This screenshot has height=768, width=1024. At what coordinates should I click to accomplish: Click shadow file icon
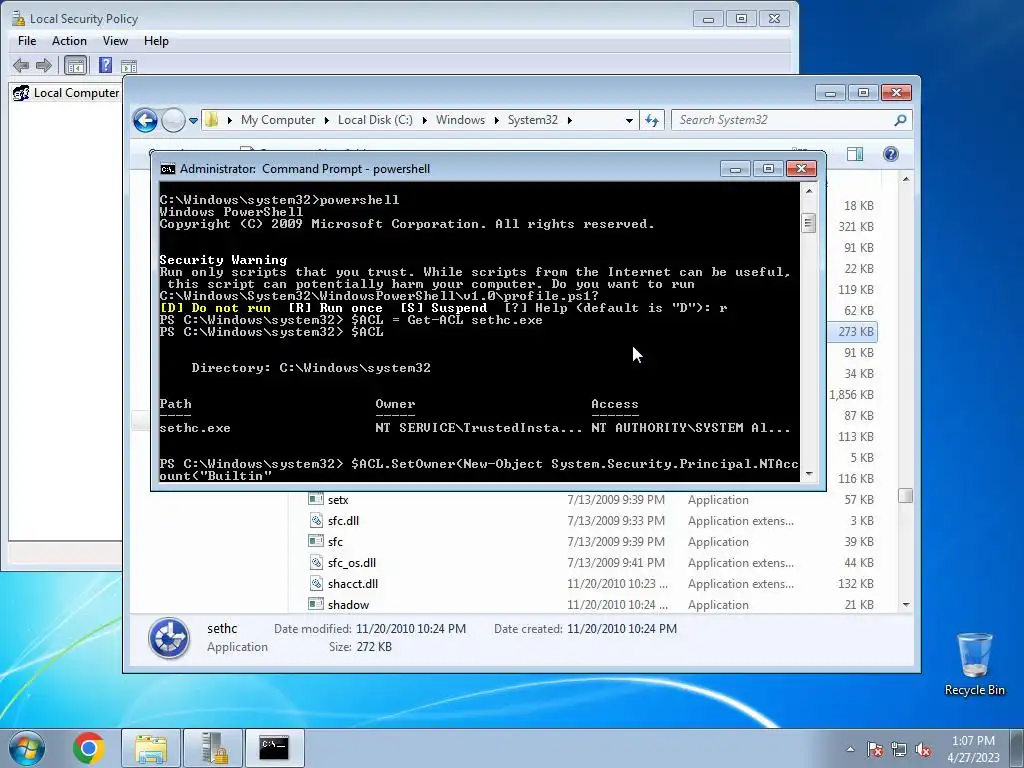pyautogui.click(x=316, y=604)
